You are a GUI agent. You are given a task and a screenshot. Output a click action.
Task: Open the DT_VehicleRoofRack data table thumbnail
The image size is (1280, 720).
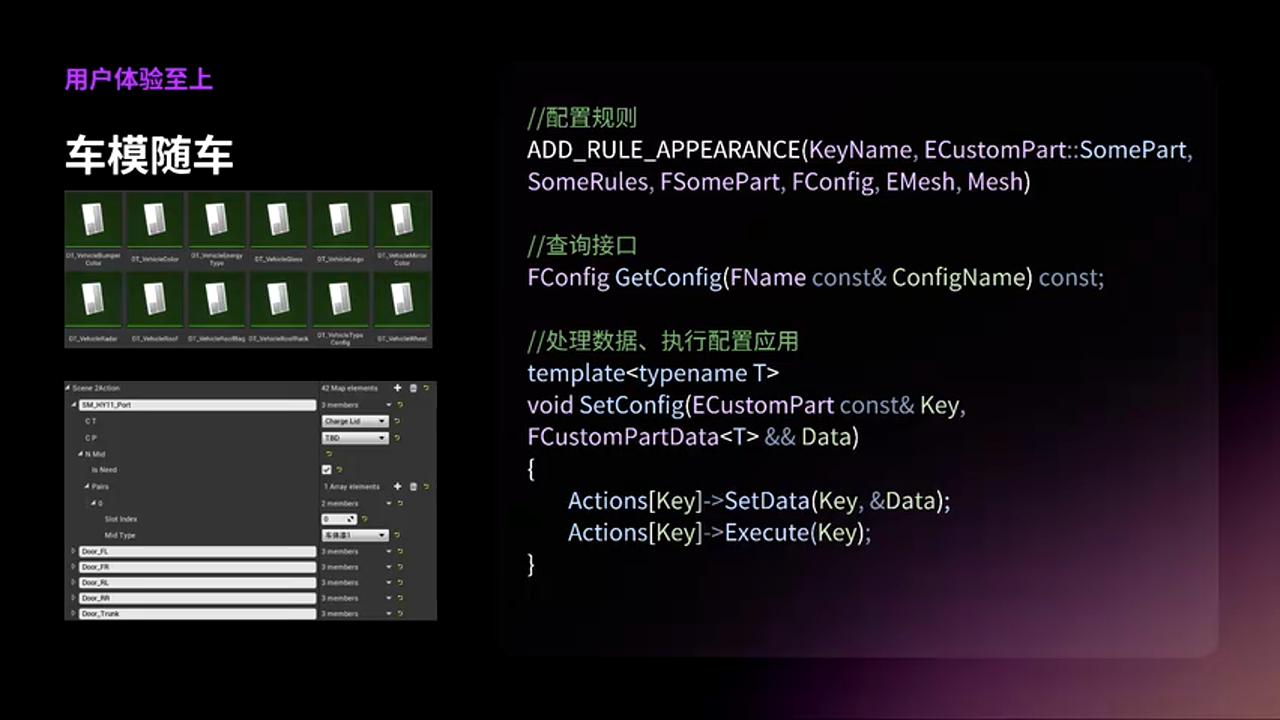(278, 300)
